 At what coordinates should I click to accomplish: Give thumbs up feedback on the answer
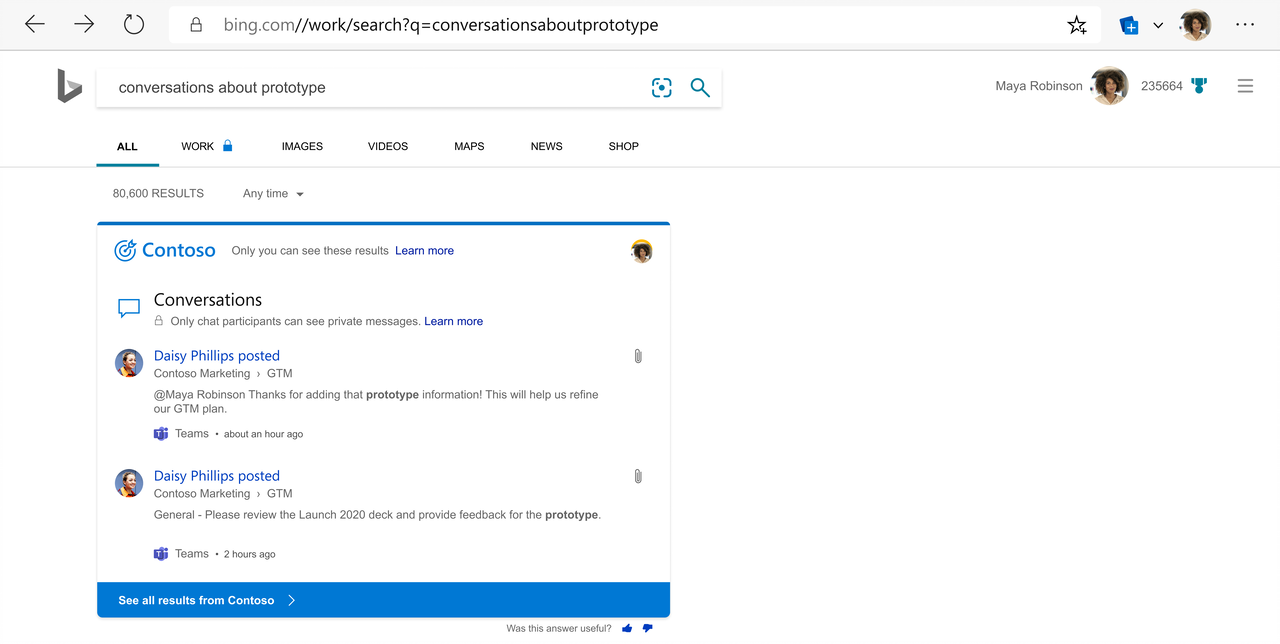[x=626, y=628]
